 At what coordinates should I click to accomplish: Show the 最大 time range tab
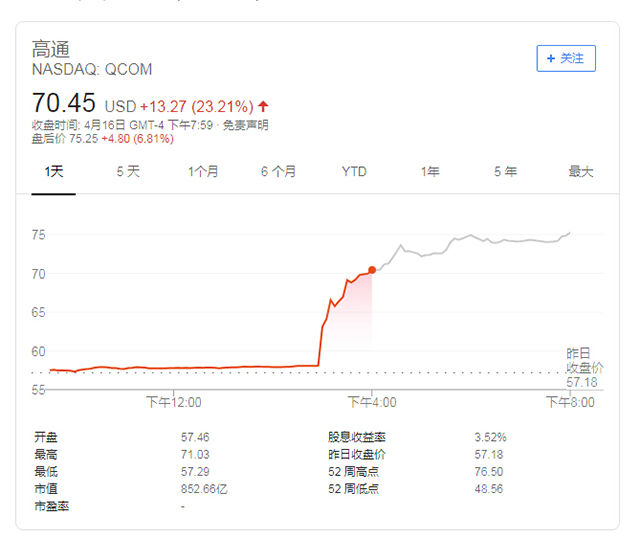pos(581,171)
